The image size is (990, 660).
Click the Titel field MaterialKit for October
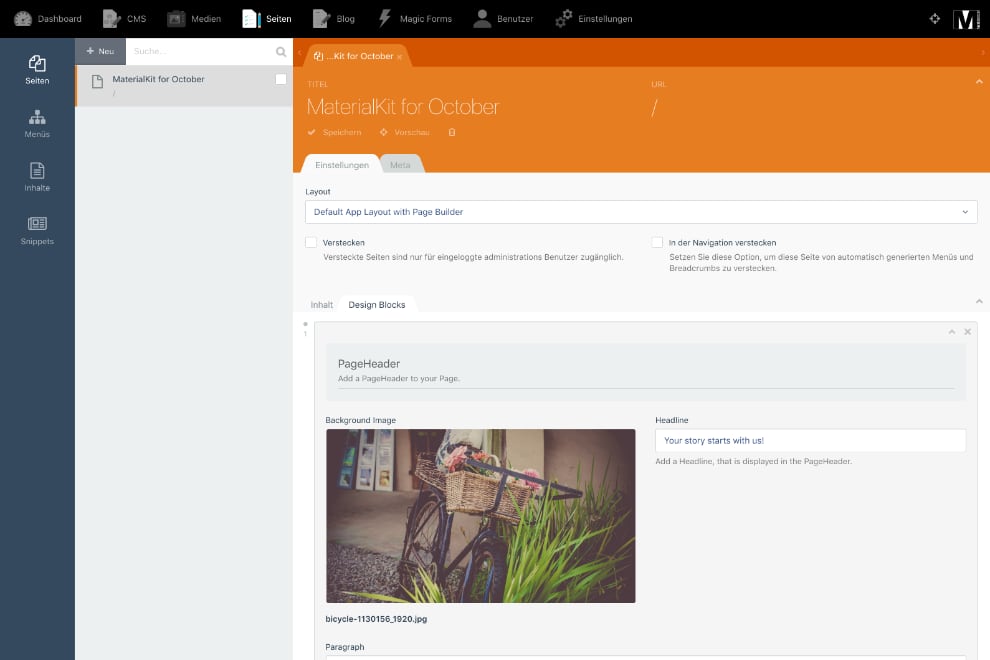pyautogui.click(x=403, y=107)
